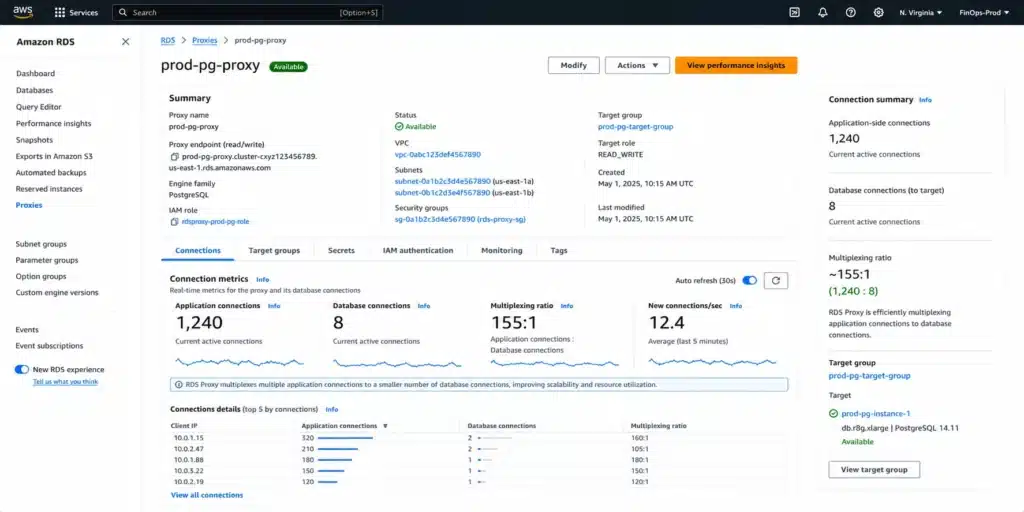The height and width of the screenshot is (512, 1024).
Task: Click the green check beside prod-pg-instance-1
Action: pos(833,413)
